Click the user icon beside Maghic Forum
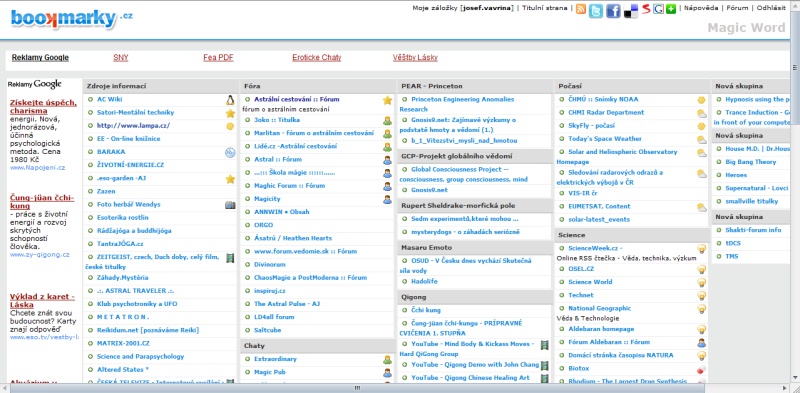The width and height of the screenshot is (800, 393). pos(387,186)
